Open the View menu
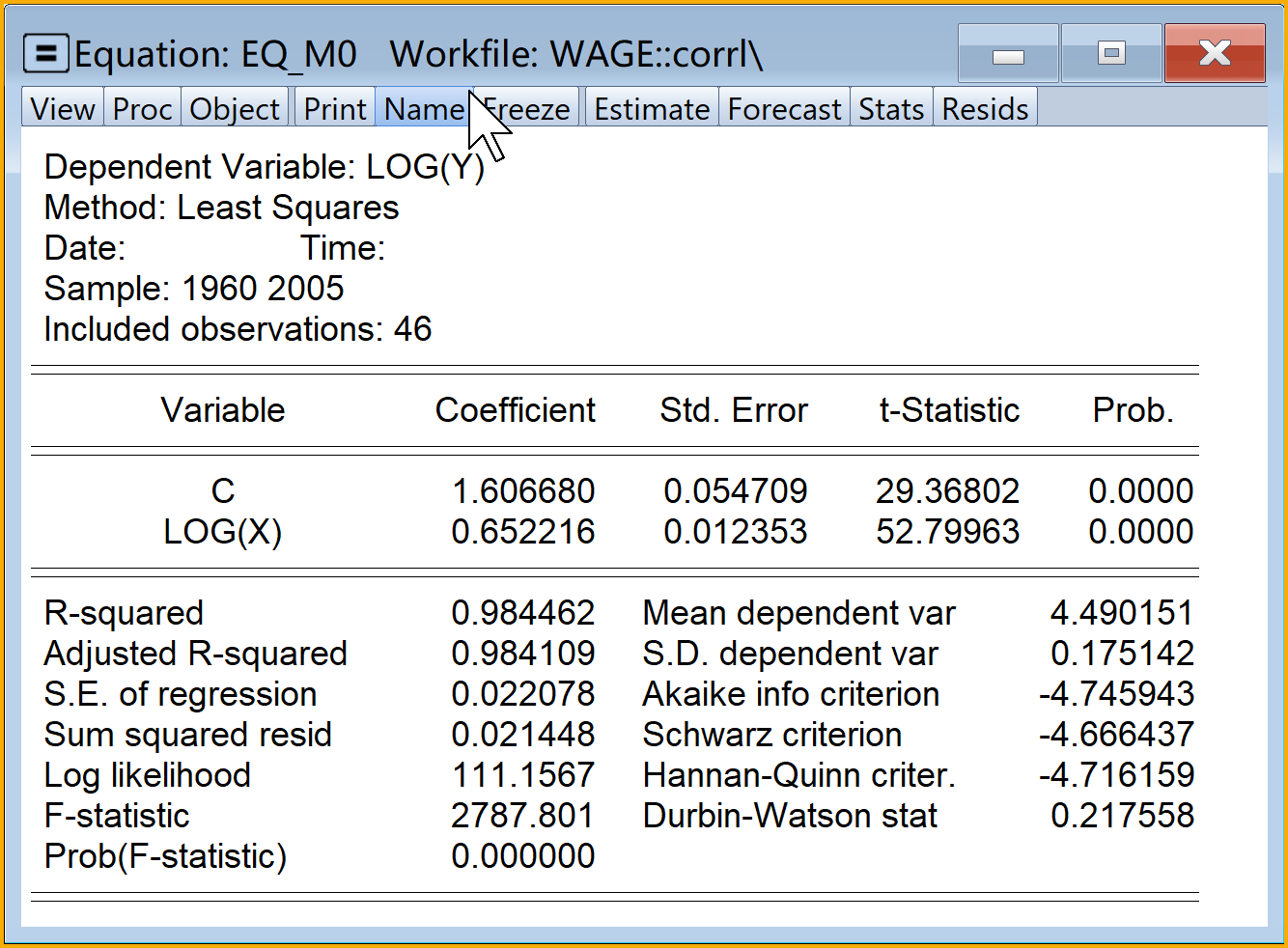Screen dimensions: 1288x948 (63, 109)
